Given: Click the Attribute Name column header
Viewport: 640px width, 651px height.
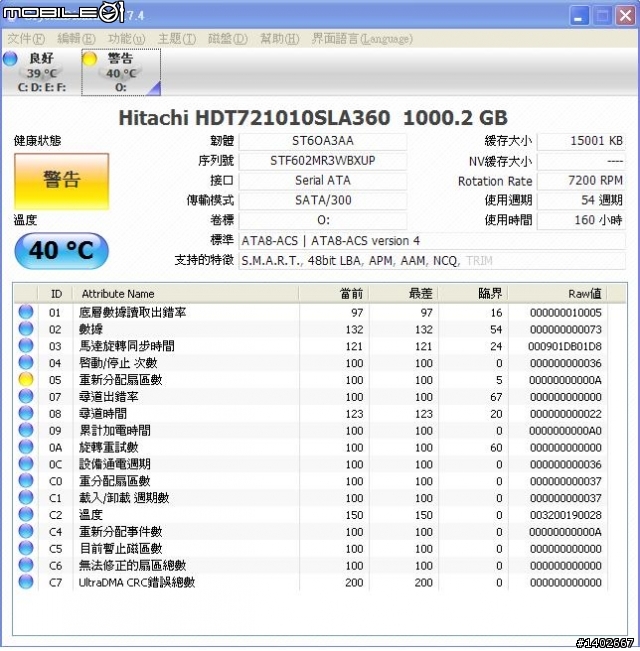Looking at the screenshot, I should tap(186, 294).
